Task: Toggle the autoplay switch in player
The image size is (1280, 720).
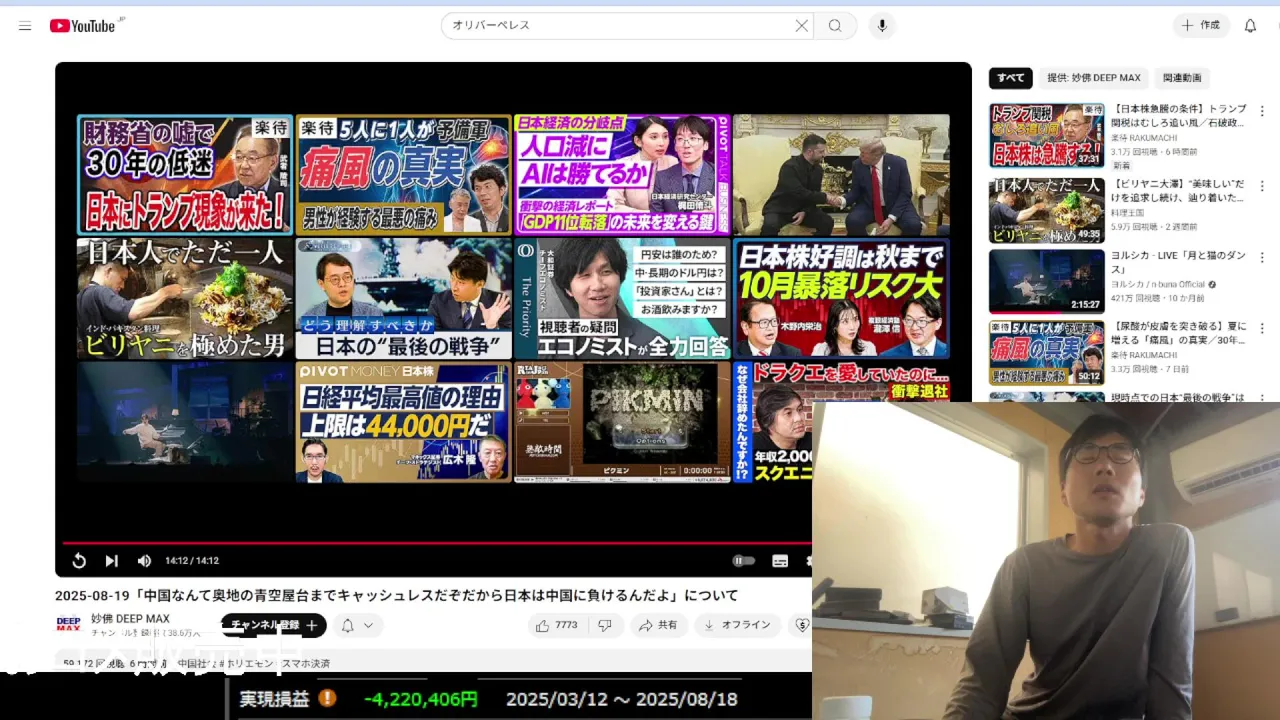Action: point(743,561)
